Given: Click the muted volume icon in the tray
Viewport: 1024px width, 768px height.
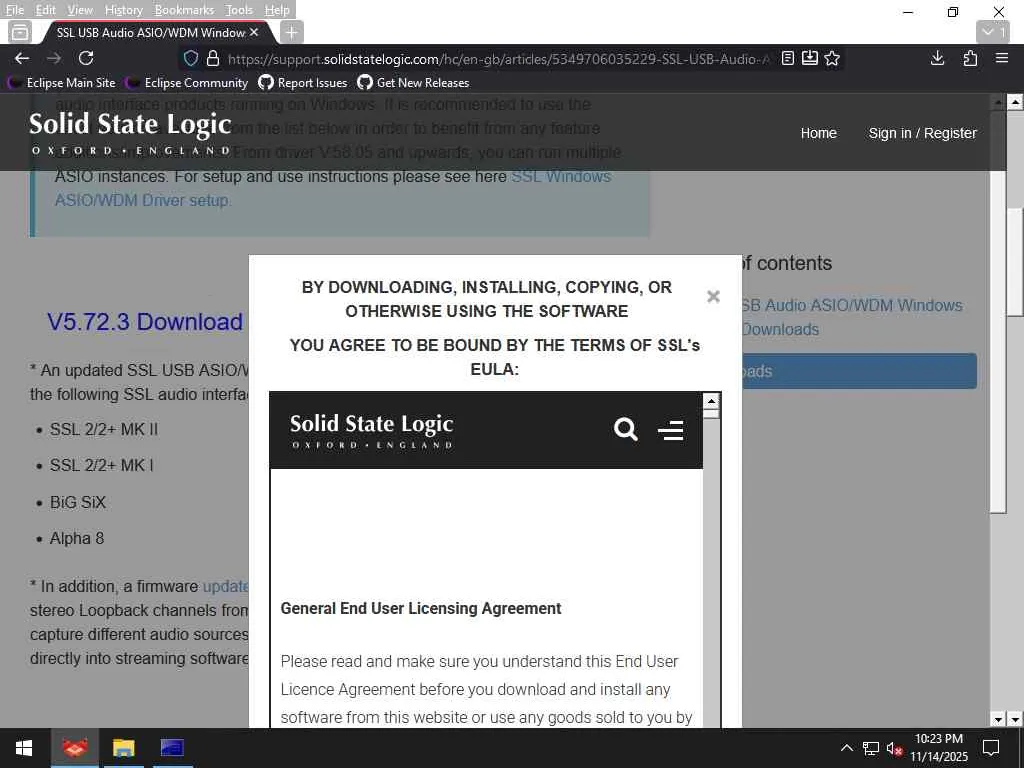Looking at the screenshot, I should [x=895, y=748].
